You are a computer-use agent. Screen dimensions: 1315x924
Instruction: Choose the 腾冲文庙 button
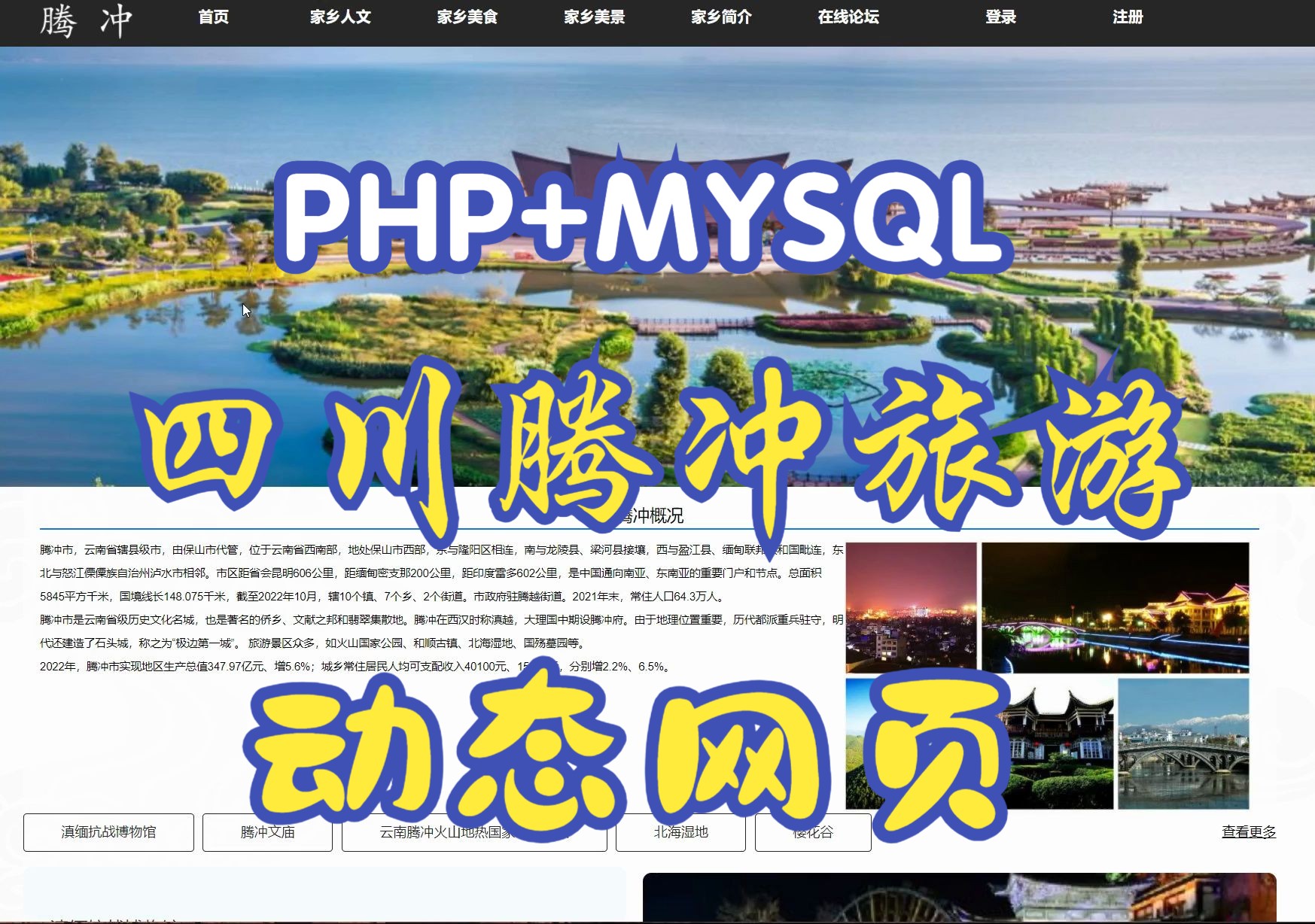coord(267,832)
